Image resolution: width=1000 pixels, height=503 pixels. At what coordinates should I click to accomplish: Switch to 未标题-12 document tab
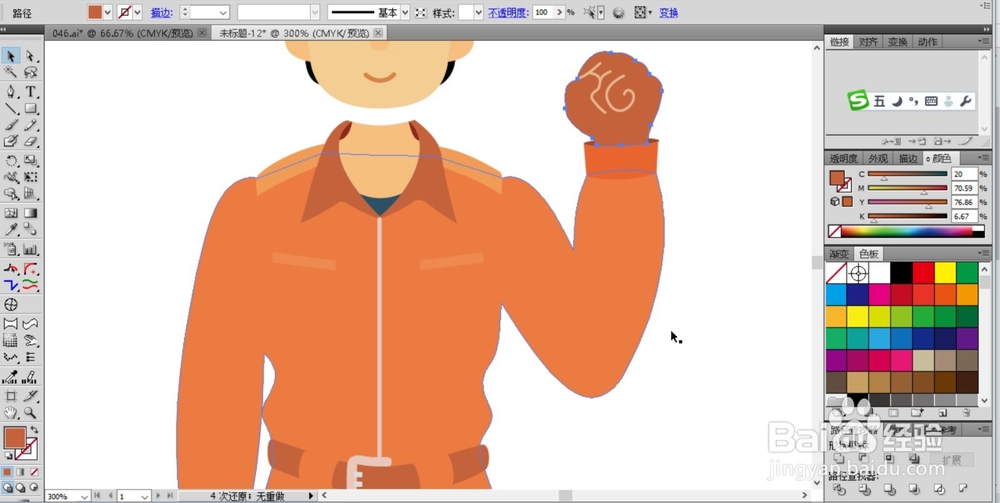pos(292,33)
